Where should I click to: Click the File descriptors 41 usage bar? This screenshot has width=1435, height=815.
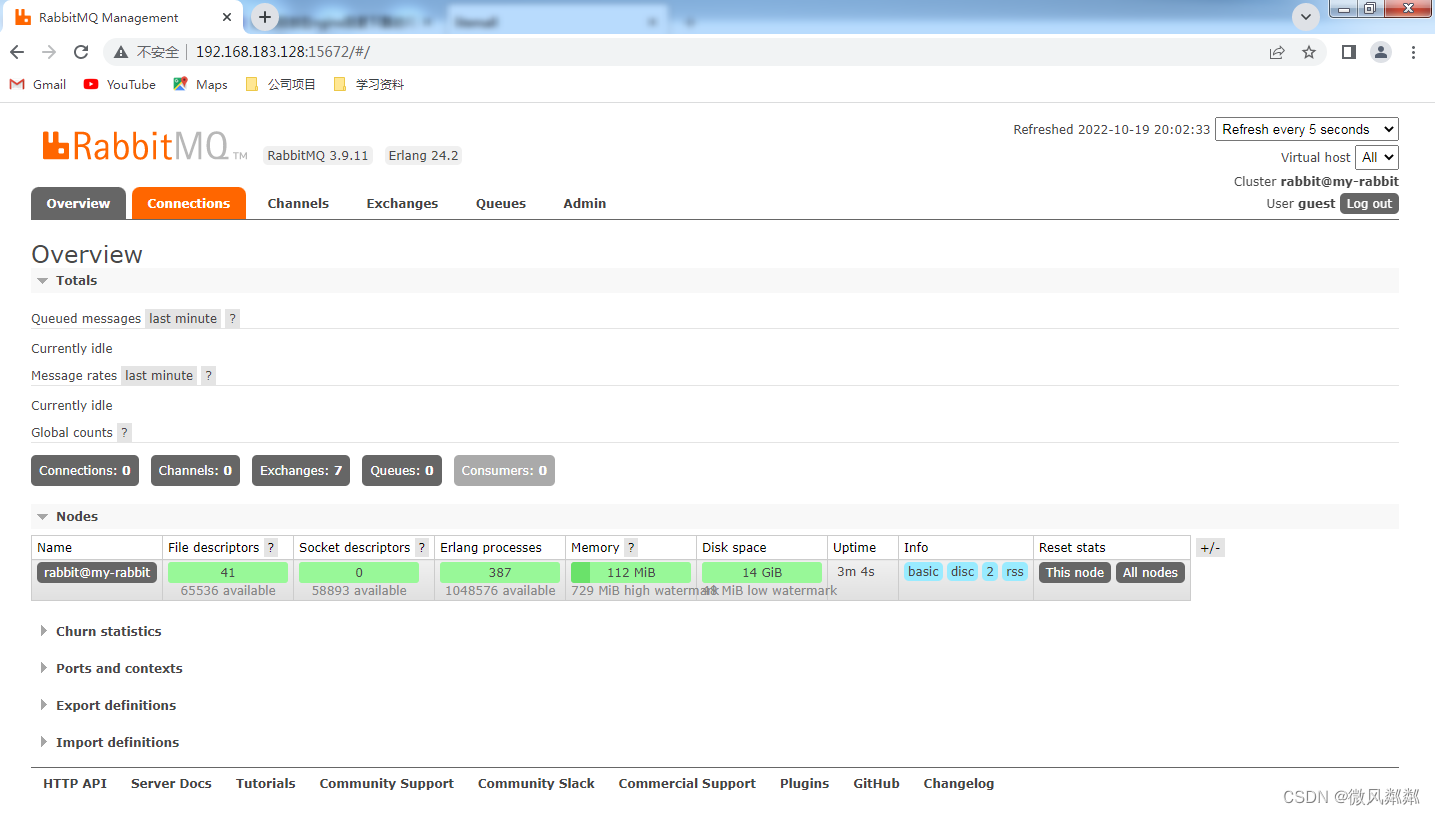click(228, 573)
